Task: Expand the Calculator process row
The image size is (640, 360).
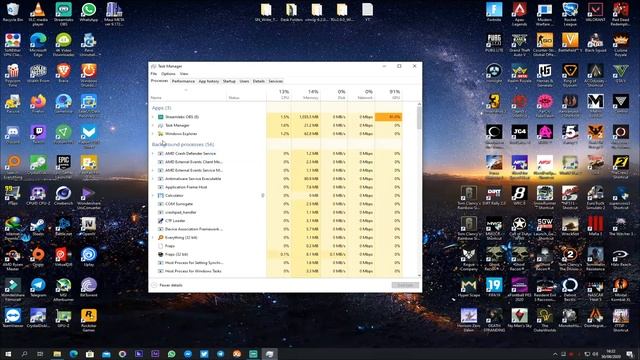Action: point(153,196)
